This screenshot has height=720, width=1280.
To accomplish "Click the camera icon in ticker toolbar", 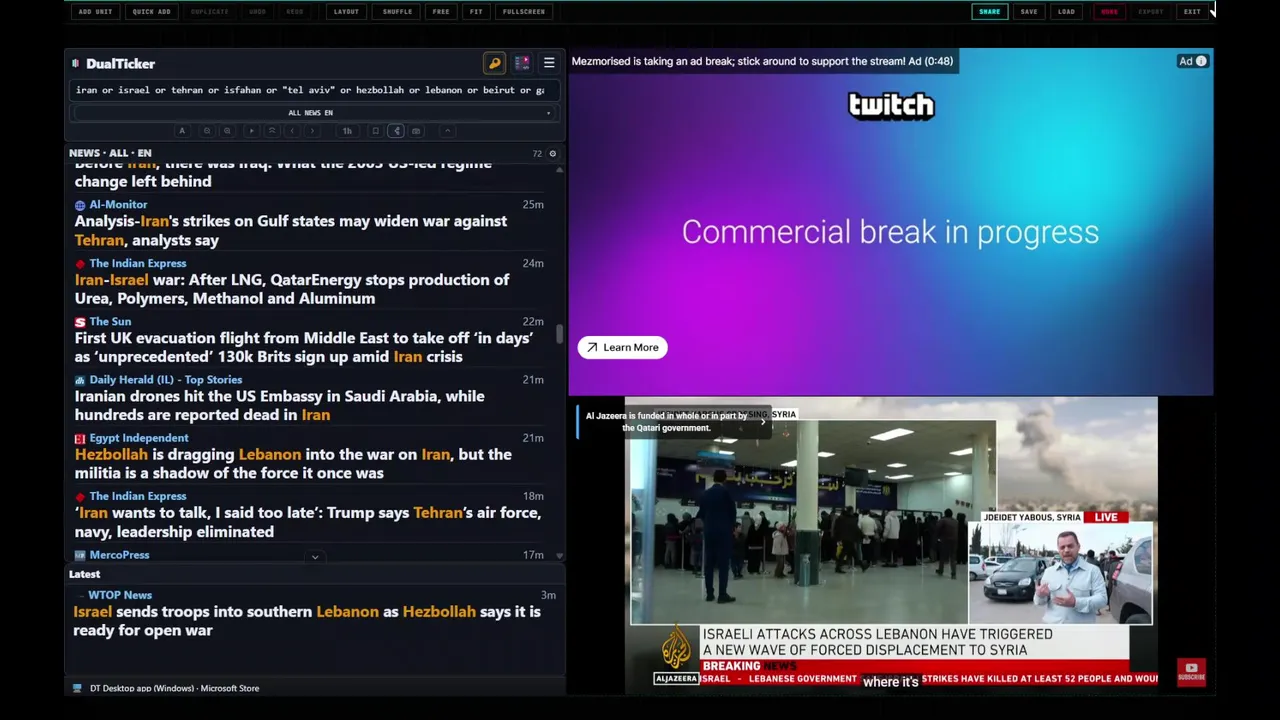I will click(416, 131).
